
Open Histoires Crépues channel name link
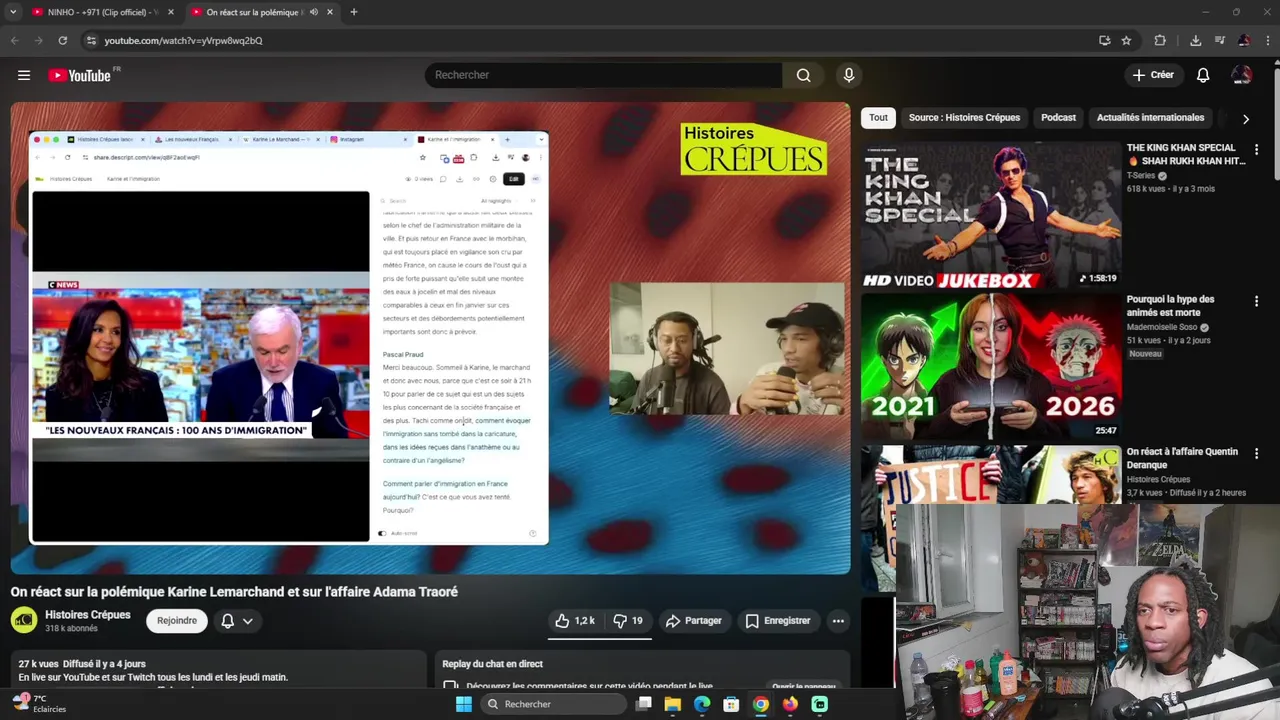click(88, 615)
